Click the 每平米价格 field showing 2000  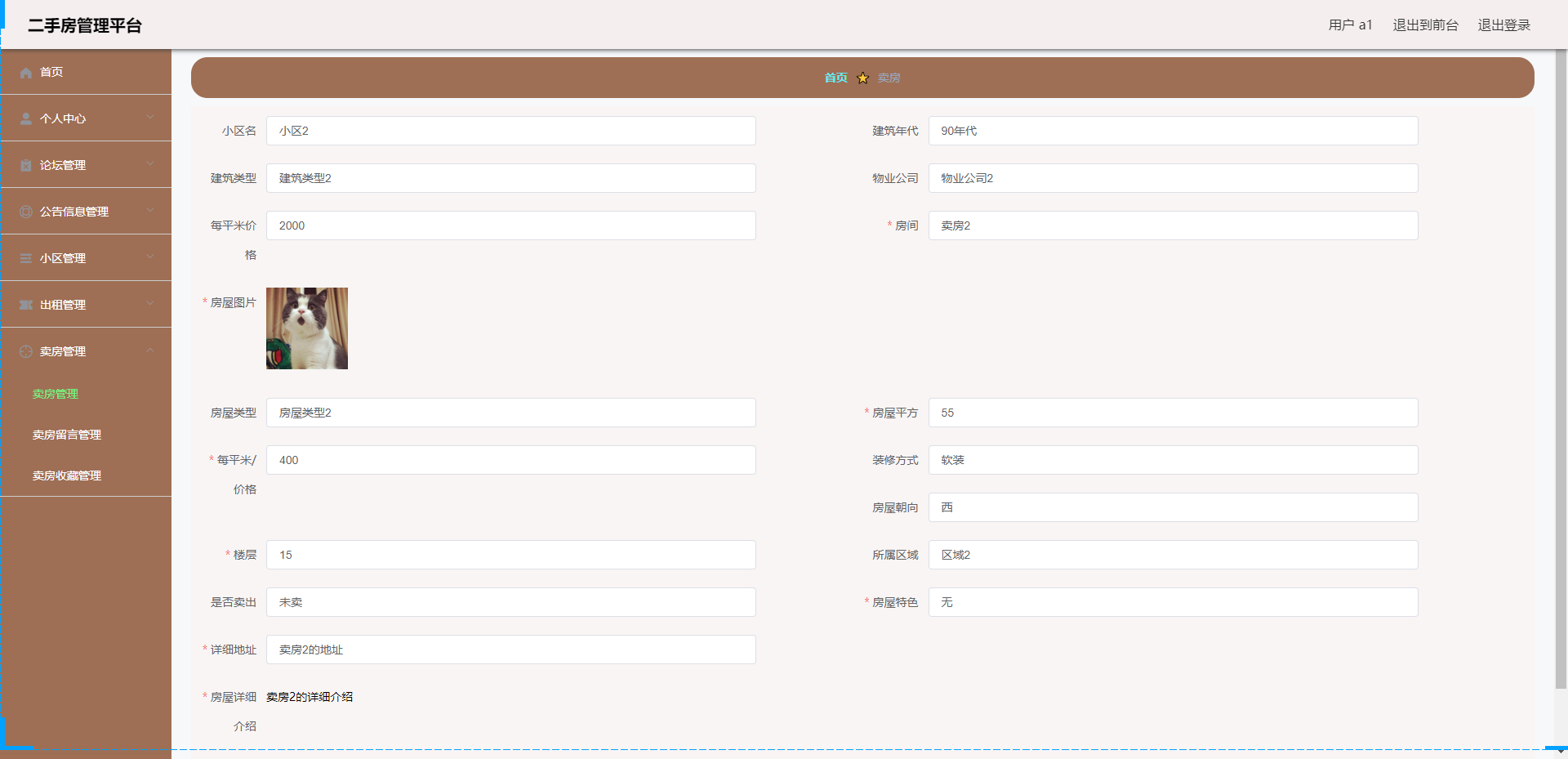click(x=511, y=225)
